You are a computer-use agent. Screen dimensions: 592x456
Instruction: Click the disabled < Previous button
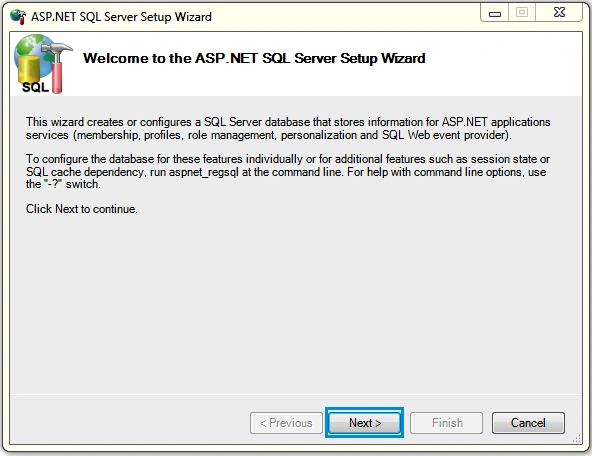point(286,423)
